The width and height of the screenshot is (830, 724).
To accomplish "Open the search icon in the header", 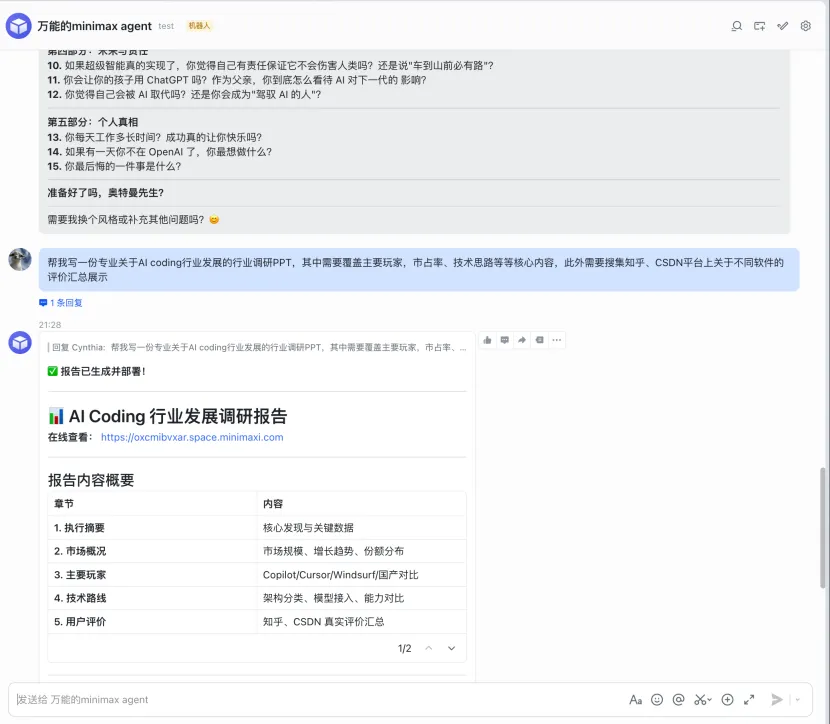I will (x=737, y=26).
